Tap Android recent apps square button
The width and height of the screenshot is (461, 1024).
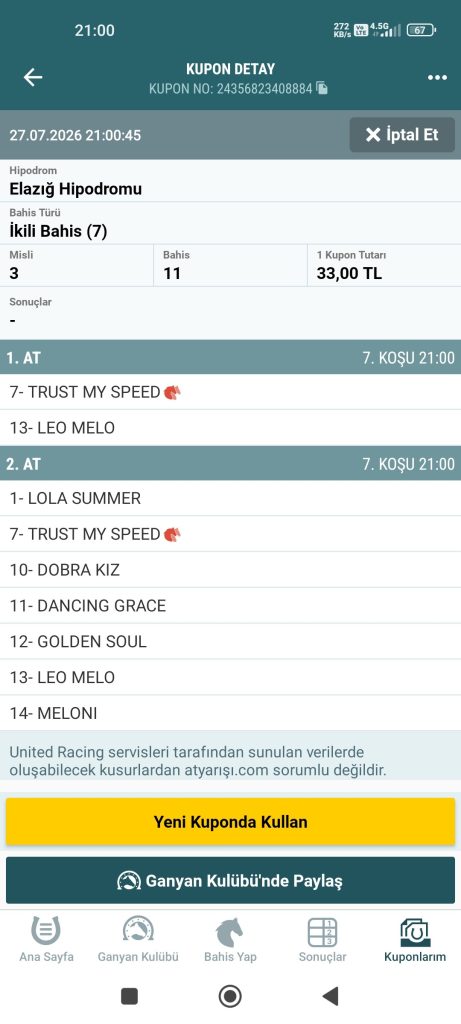(129, 996)
